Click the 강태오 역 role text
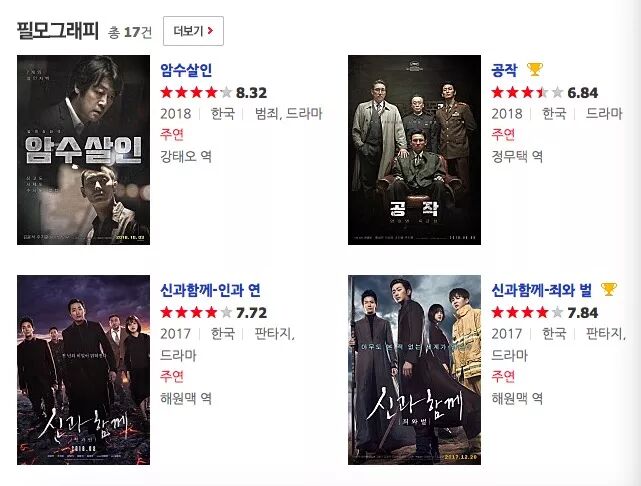This screenshot has height=486, width=641. coord(186,156)
